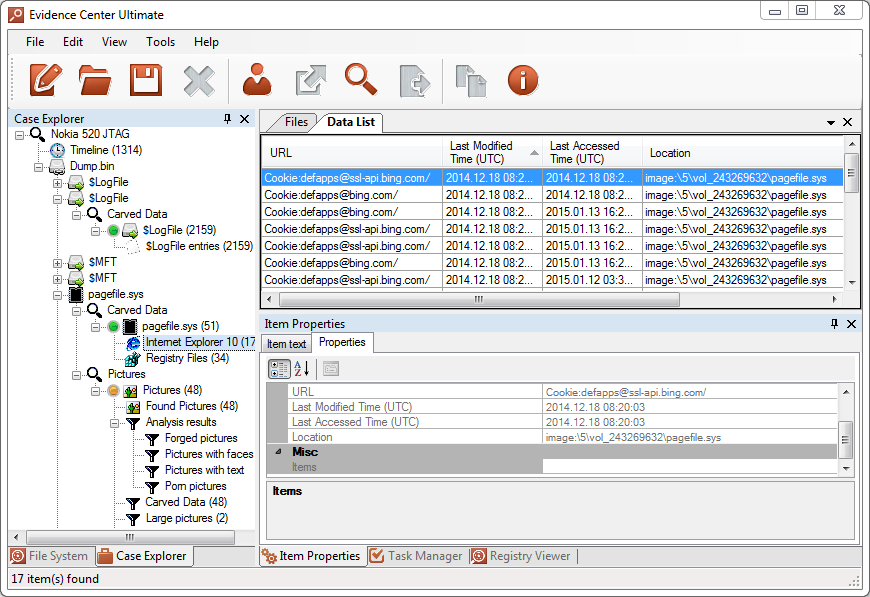Open the Tools menu
The height and width of the screenshot is (597, 870).
pos(161,42)
